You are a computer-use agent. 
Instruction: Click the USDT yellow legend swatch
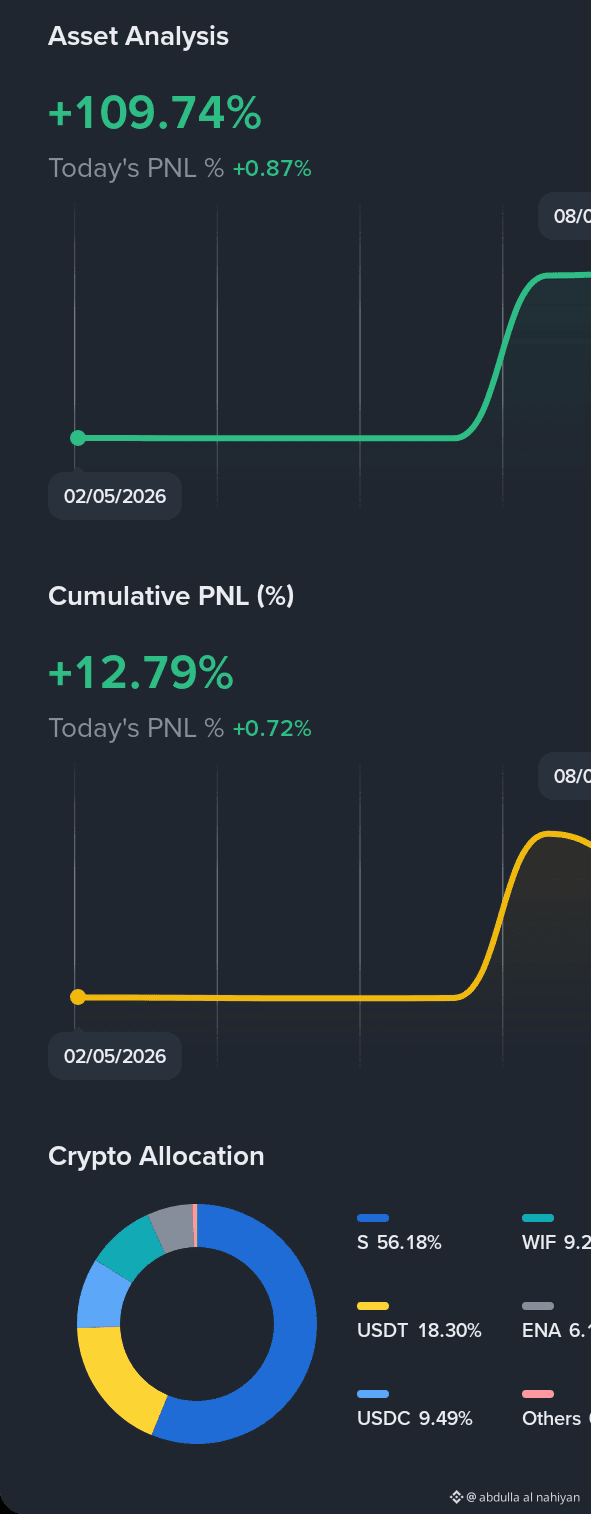[373, 1306]
